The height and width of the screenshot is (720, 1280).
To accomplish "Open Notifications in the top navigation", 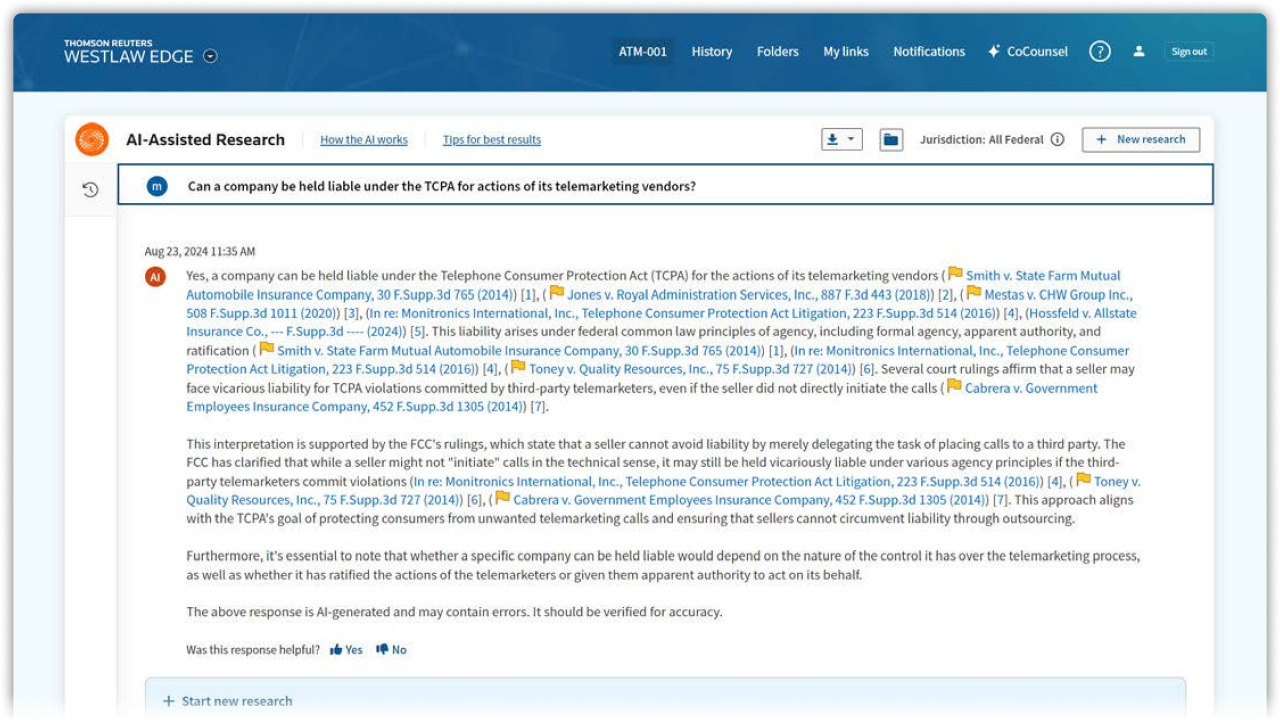I will pyautogui.click(x=929, y=52).
